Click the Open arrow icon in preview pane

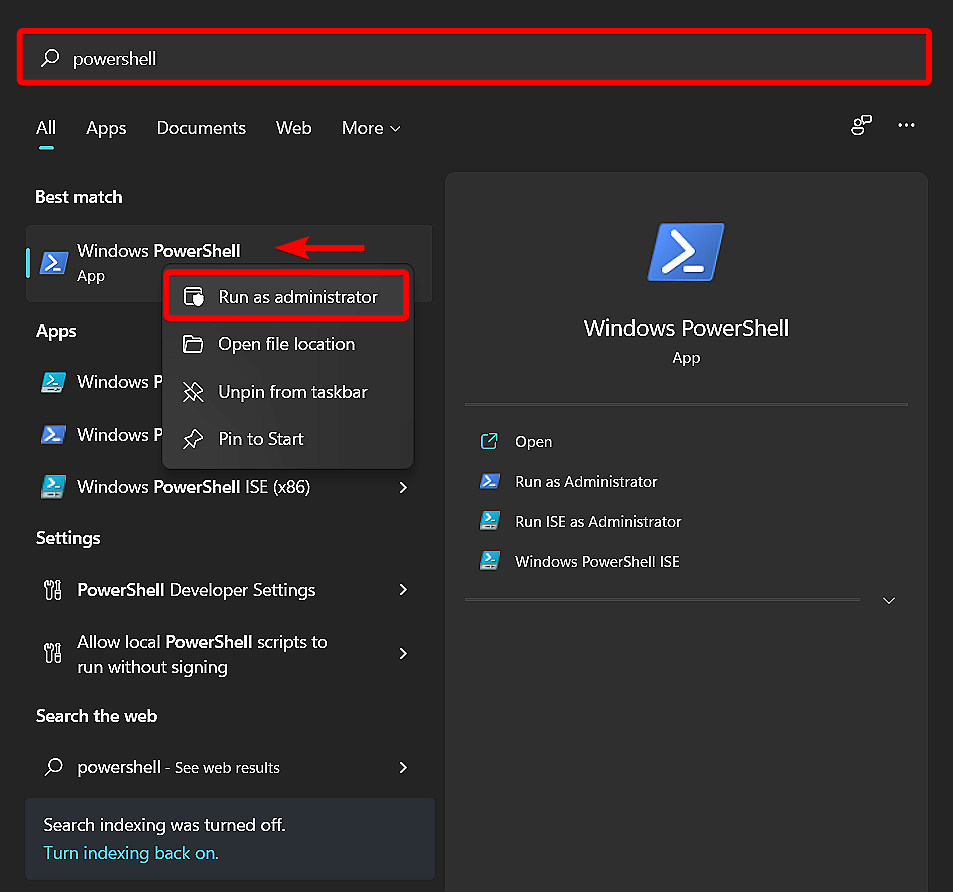pos(489,441)
